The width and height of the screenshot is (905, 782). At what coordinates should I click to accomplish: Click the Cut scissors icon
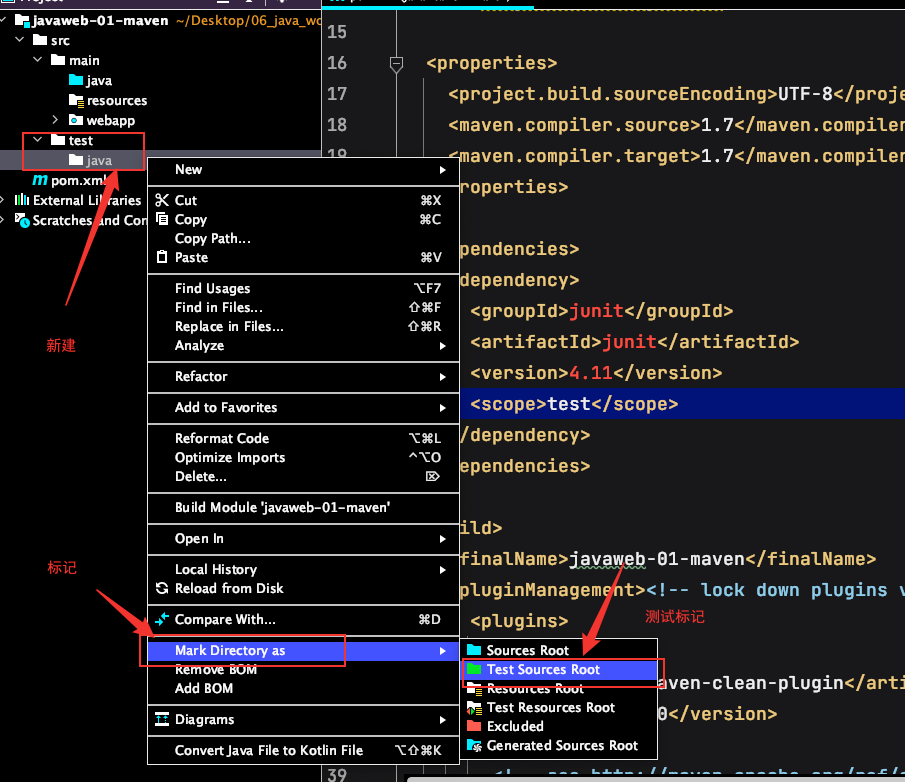tap(162, 200)
